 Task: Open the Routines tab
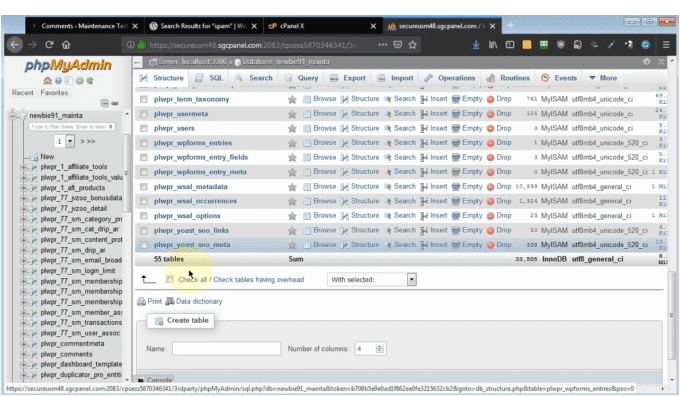coord(508,78)
